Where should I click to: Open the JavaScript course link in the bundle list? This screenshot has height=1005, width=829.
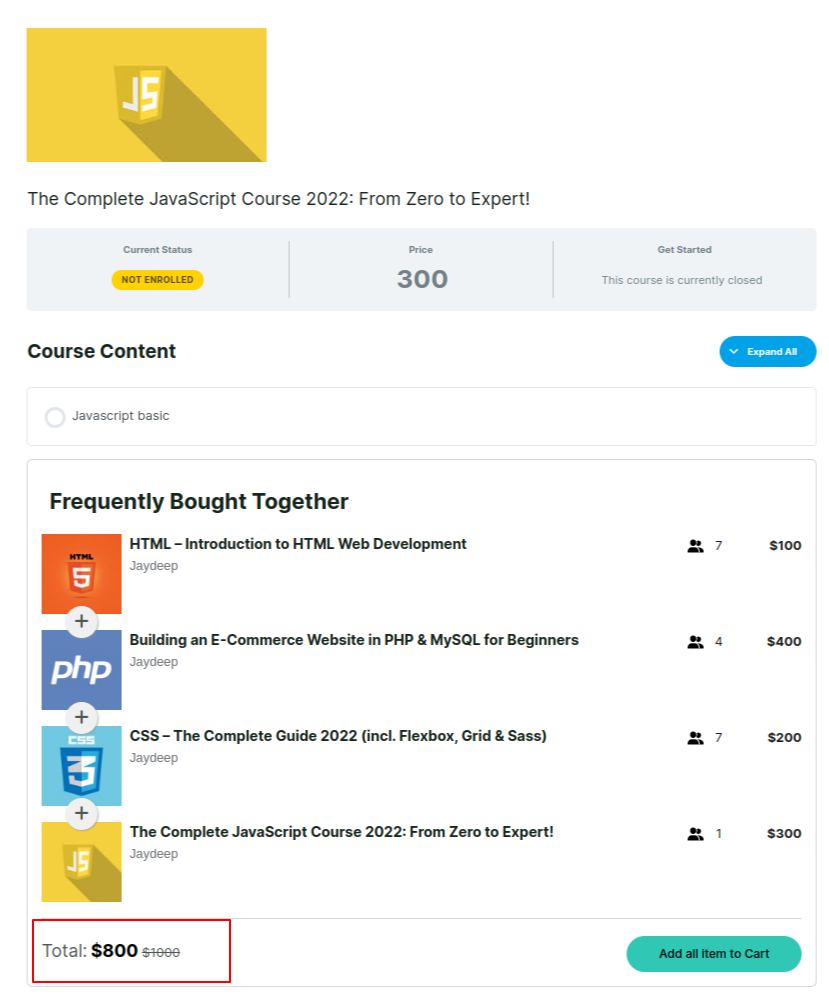pyautogui.click(x=341, y=832)
